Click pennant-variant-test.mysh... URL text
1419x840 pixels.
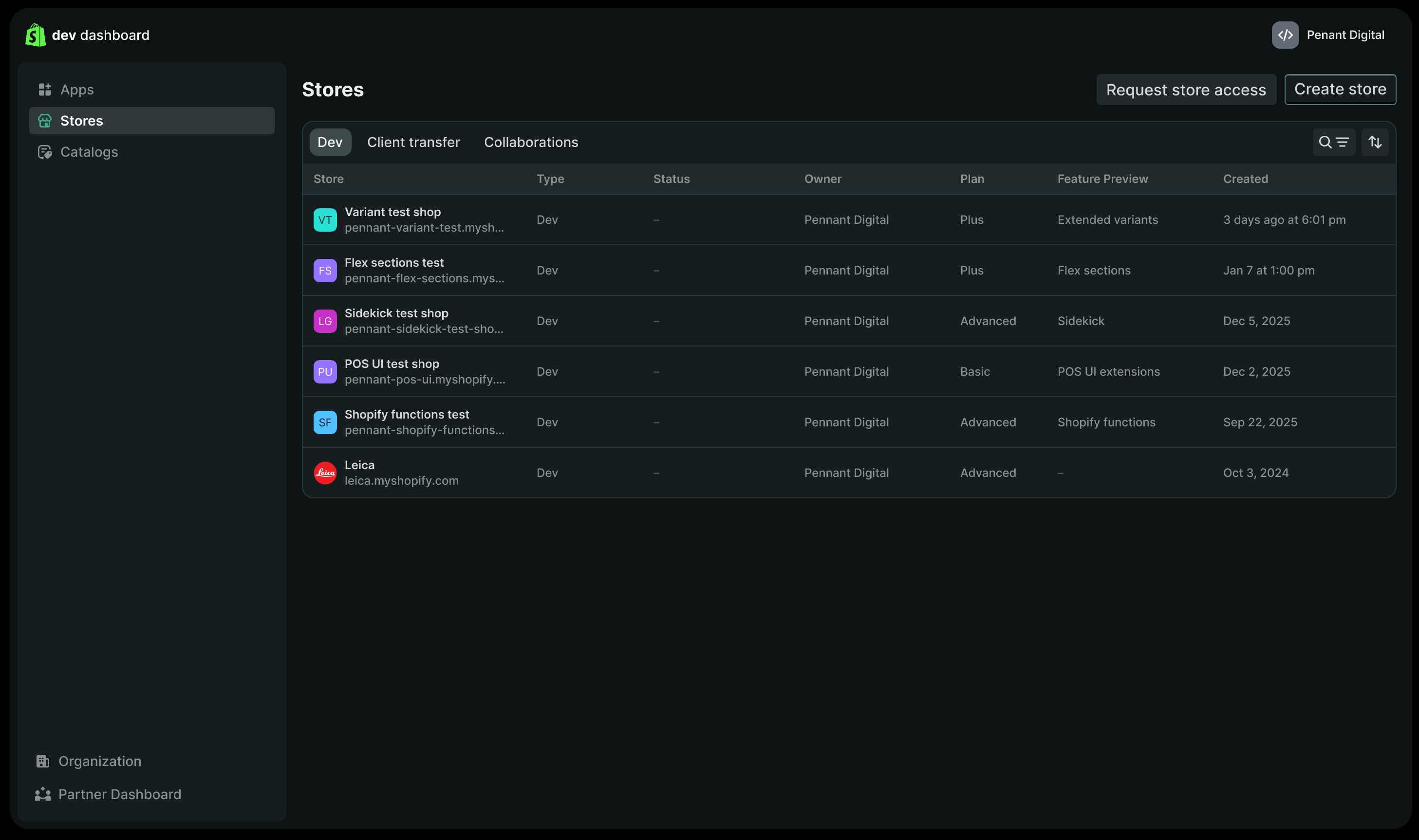(x=424, y=228)
